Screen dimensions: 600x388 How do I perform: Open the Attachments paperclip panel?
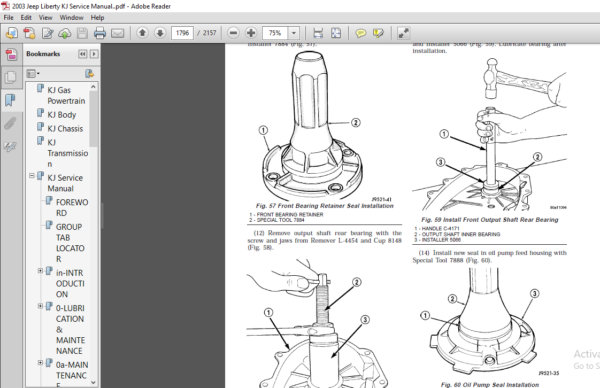coord(10,124)
